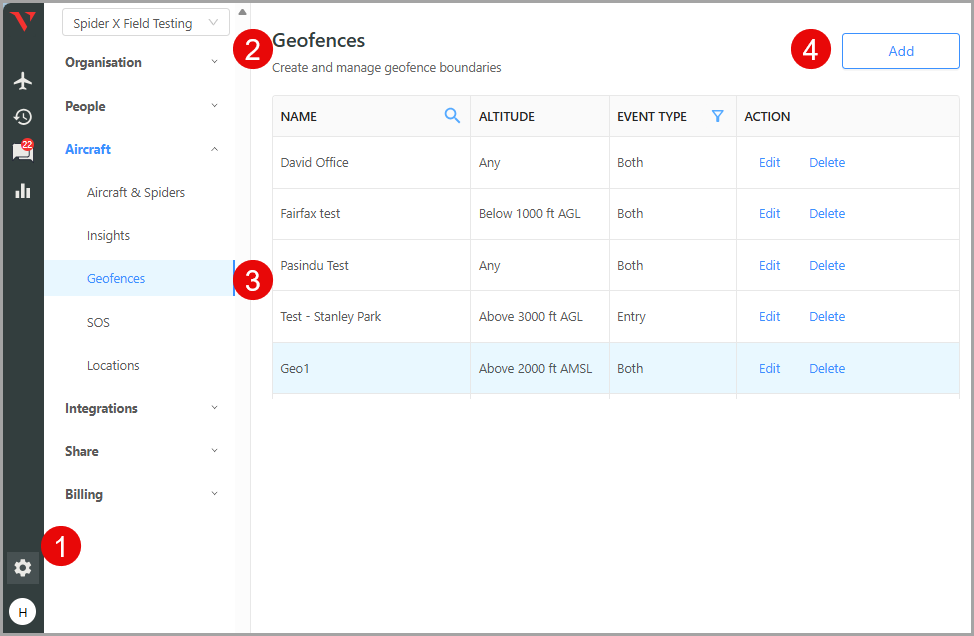
Task: Click the Entry event type cell
Action: click(x=673, y=316)
